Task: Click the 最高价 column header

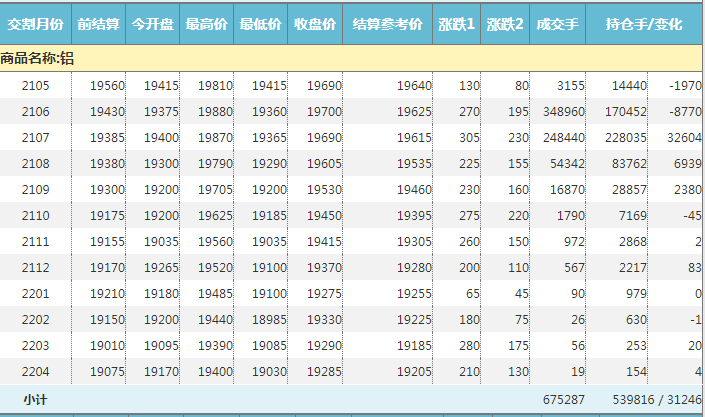Action: (207, 23)
